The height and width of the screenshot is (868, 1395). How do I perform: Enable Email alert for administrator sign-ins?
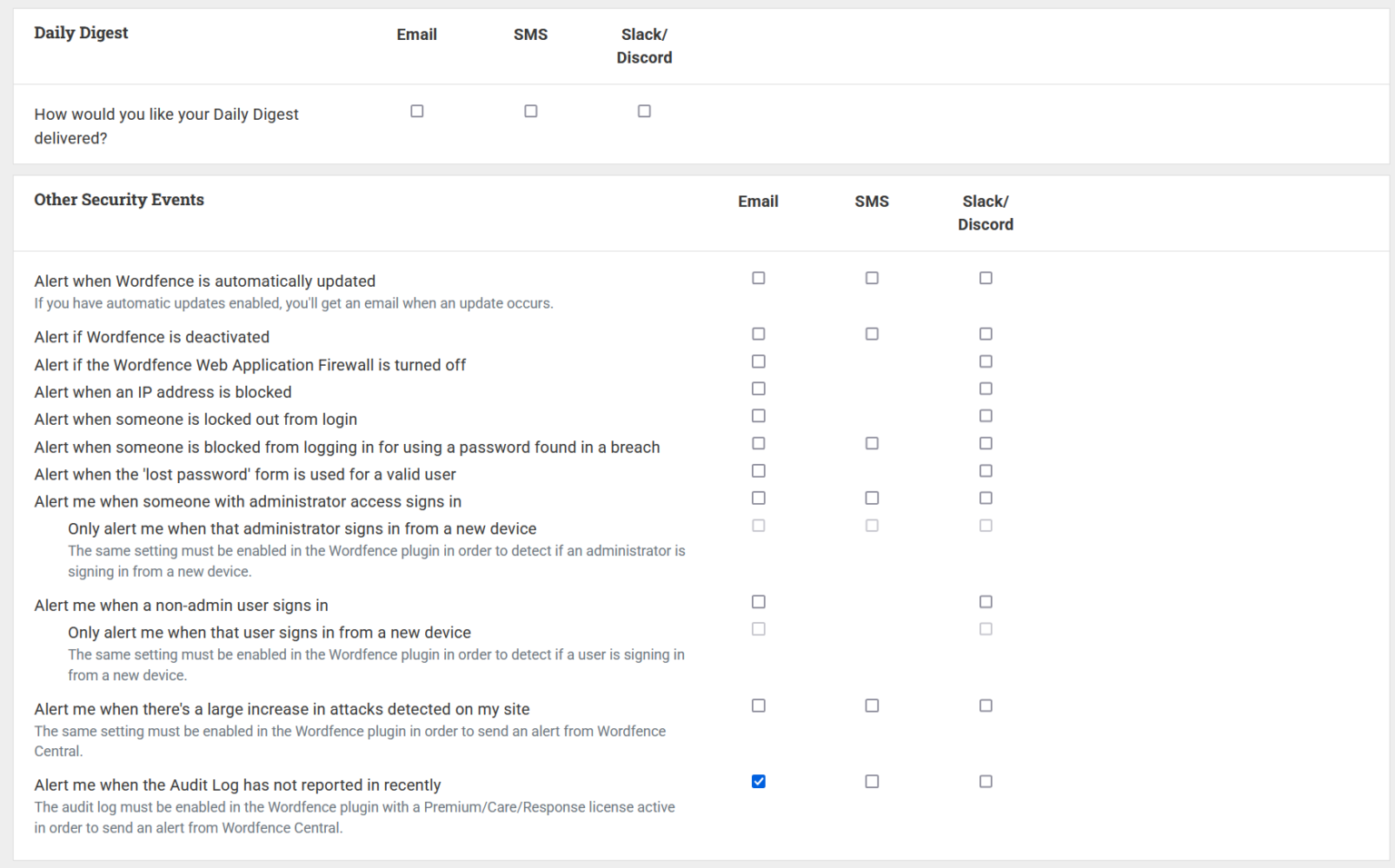tap(758, 498)
